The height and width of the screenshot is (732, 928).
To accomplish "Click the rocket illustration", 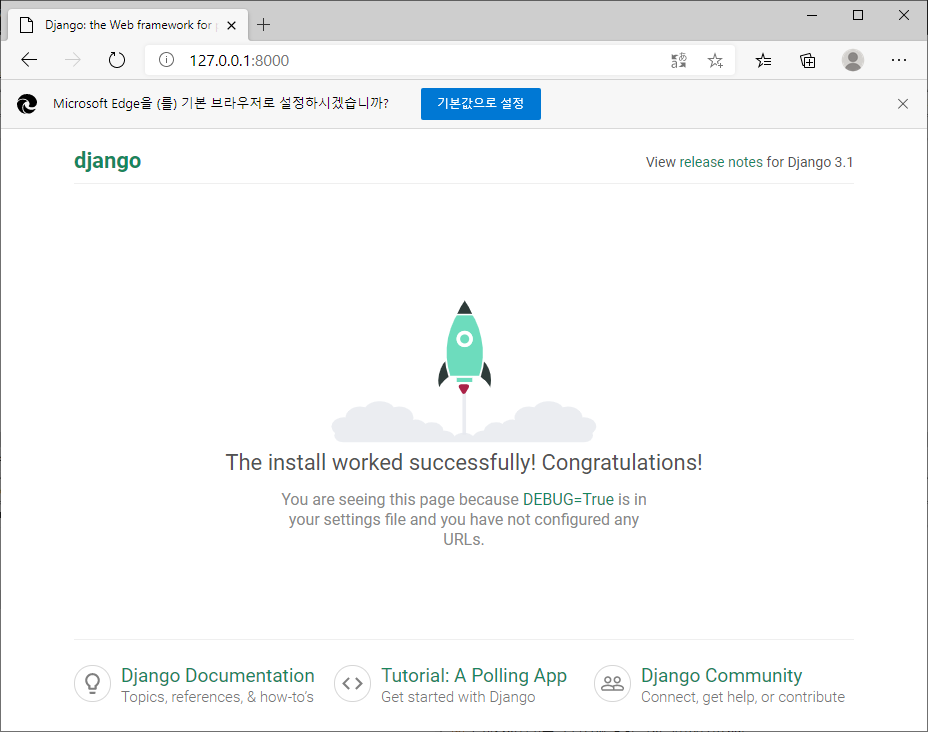I will pos(464,371).
